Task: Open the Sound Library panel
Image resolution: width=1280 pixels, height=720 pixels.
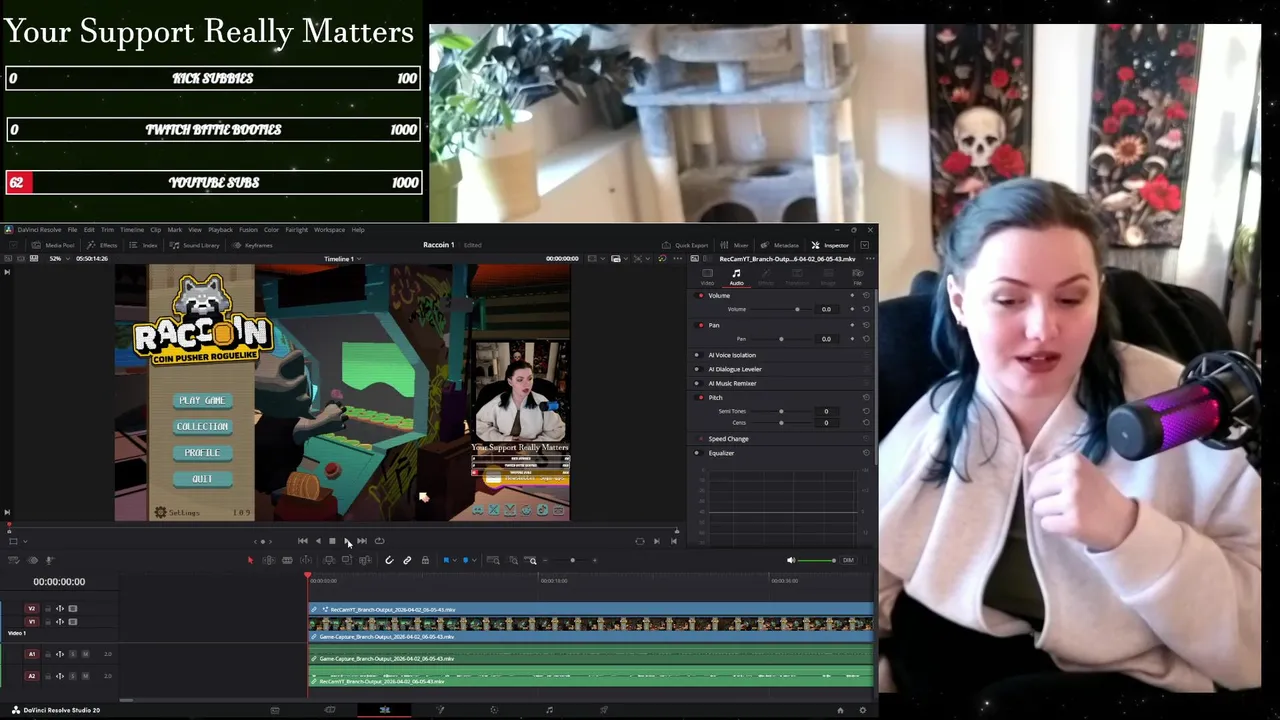Action: pos(194,245)
